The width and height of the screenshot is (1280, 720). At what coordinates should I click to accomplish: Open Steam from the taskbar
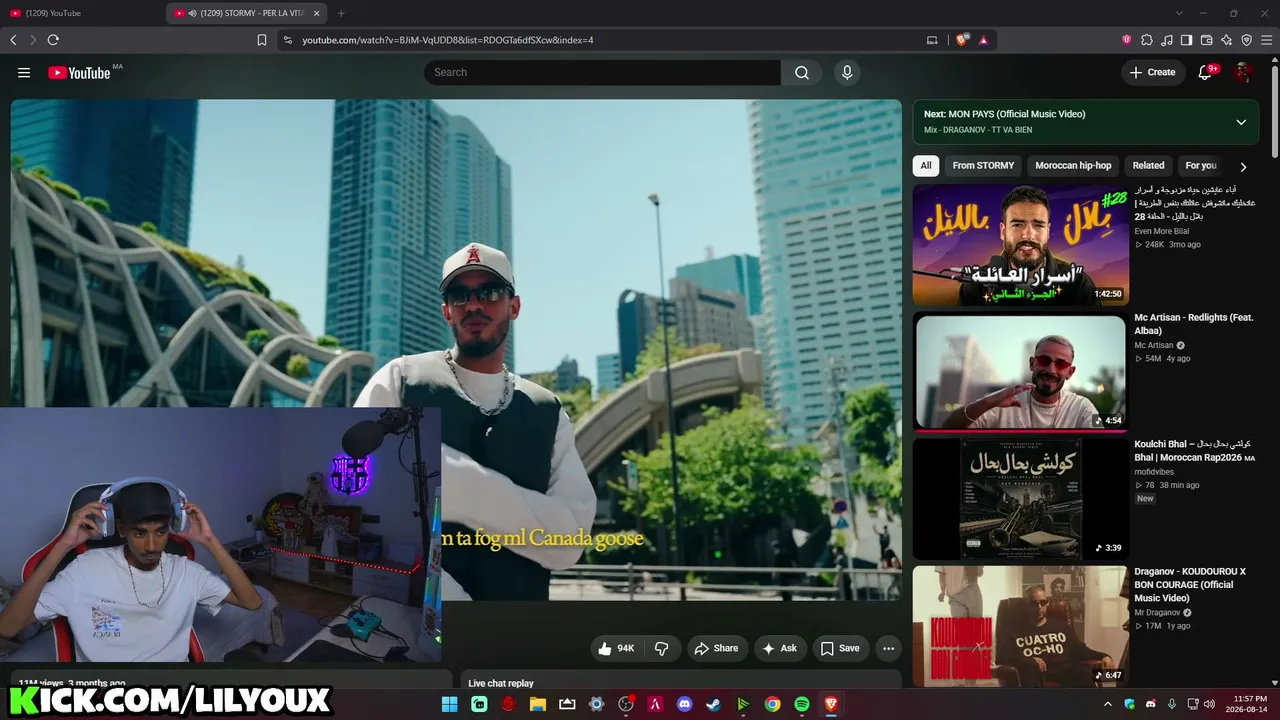[713, 704]
